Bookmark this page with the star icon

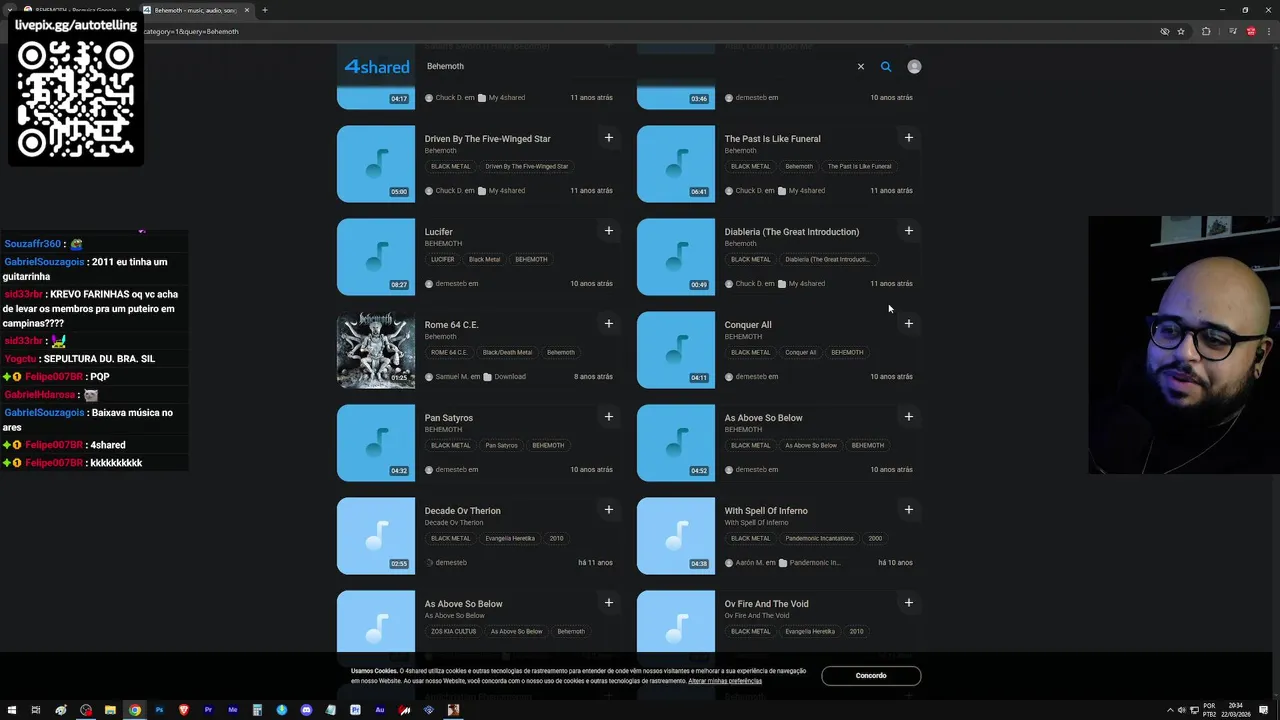1181,31
